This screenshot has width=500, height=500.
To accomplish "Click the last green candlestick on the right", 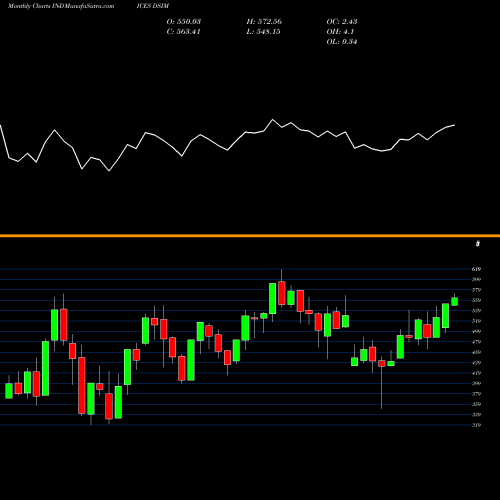I will [x=455, y=301].
